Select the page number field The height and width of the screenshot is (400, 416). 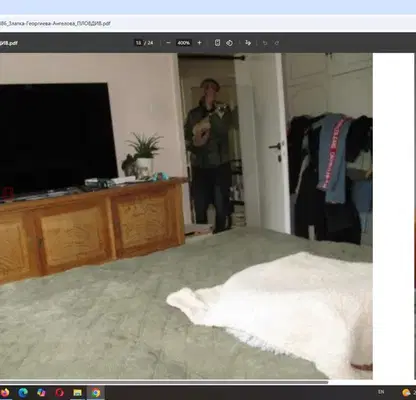point(138,43)
